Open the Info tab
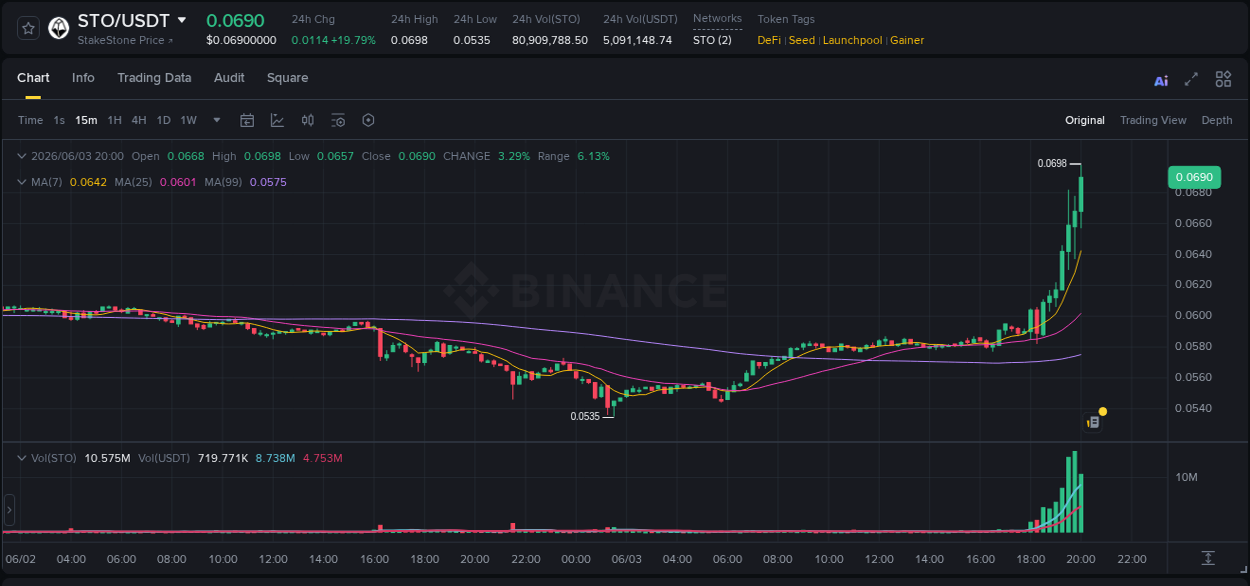Screen dimensions: 1250x586 [83, 78]
